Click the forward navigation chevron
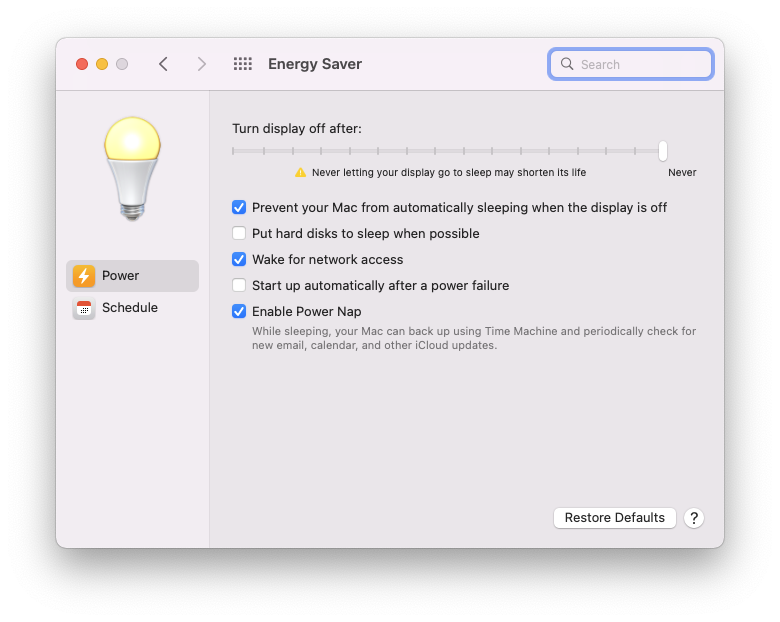This screenshot has width=780, height=622. coord(202,64)
